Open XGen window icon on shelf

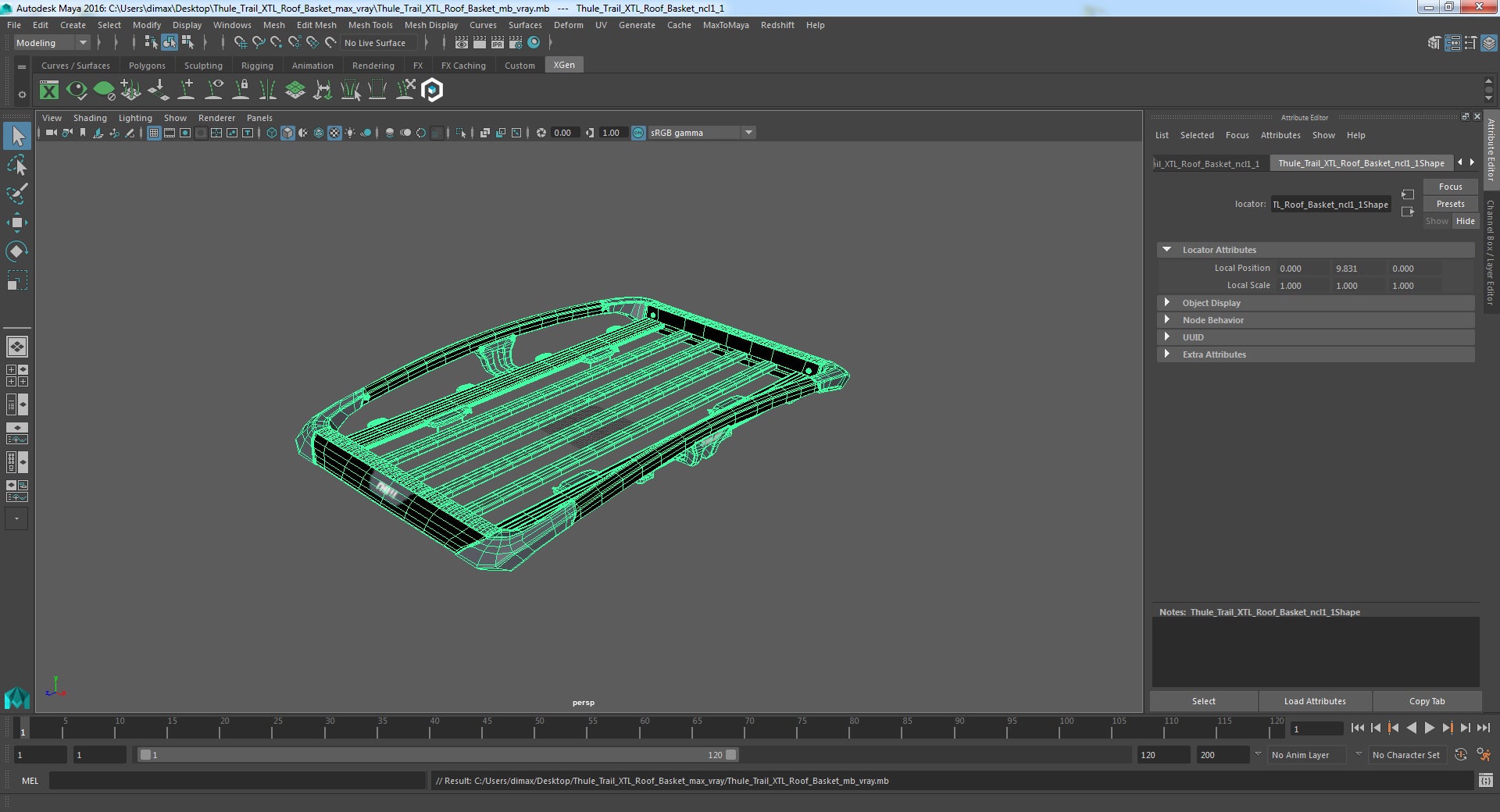click(49, 91)
